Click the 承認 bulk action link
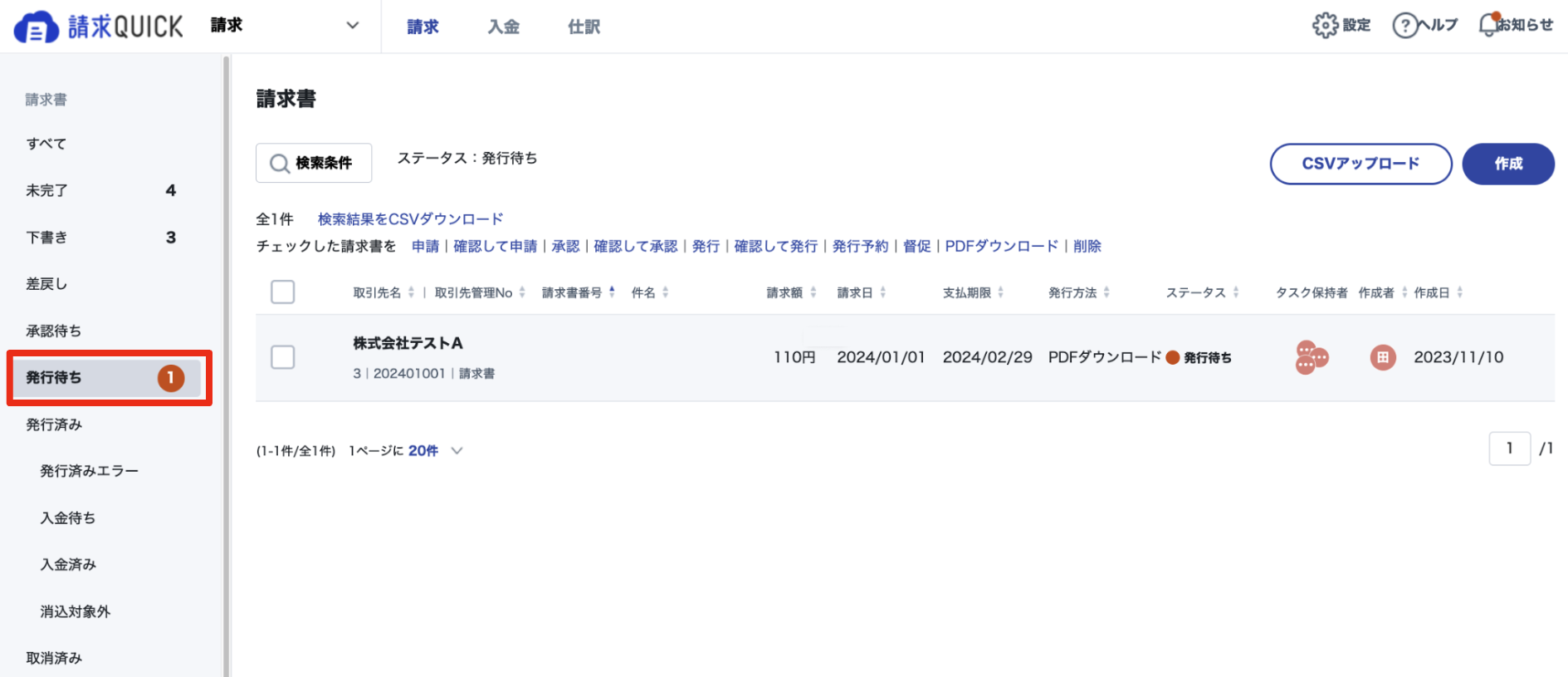This screenshot has height=677, width=1568. coord(565,247)
